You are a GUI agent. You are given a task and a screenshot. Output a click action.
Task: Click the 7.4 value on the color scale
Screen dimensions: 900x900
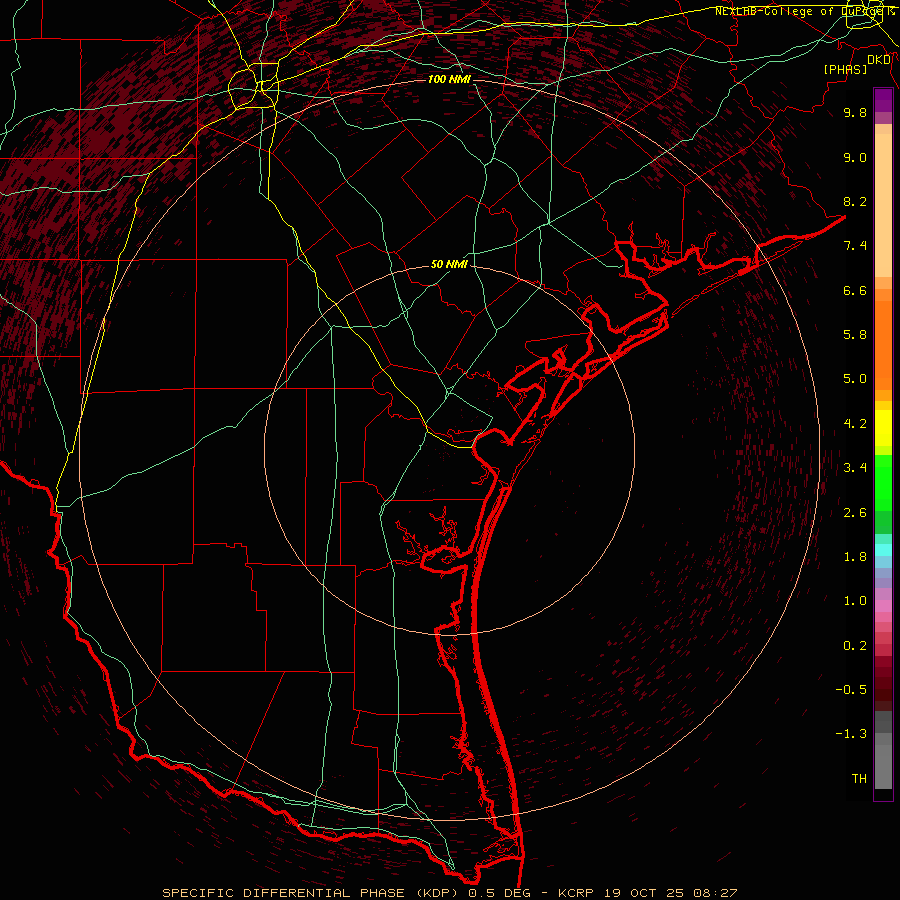855,246
